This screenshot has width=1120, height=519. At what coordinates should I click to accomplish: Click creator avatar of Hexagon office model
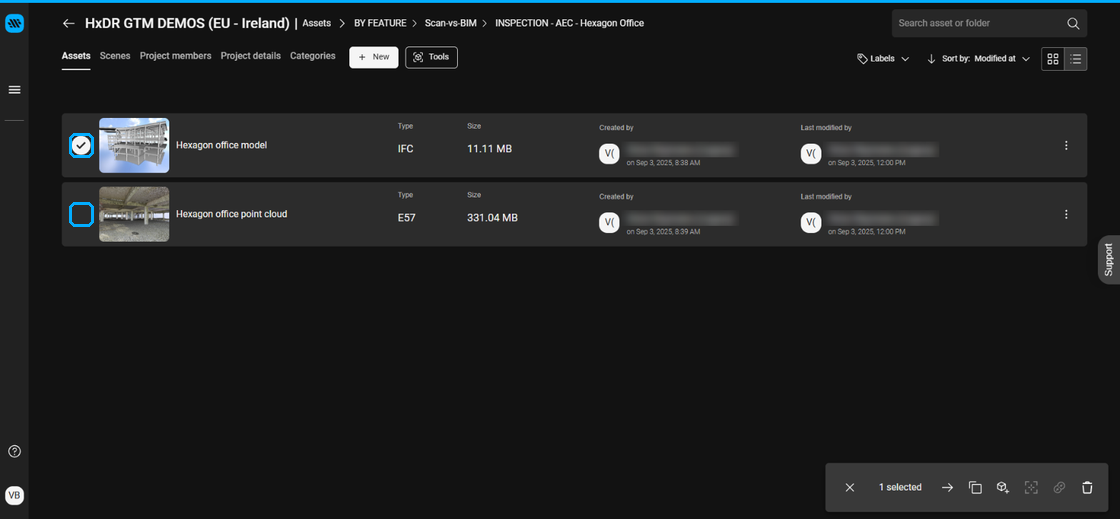coord(609,154)
